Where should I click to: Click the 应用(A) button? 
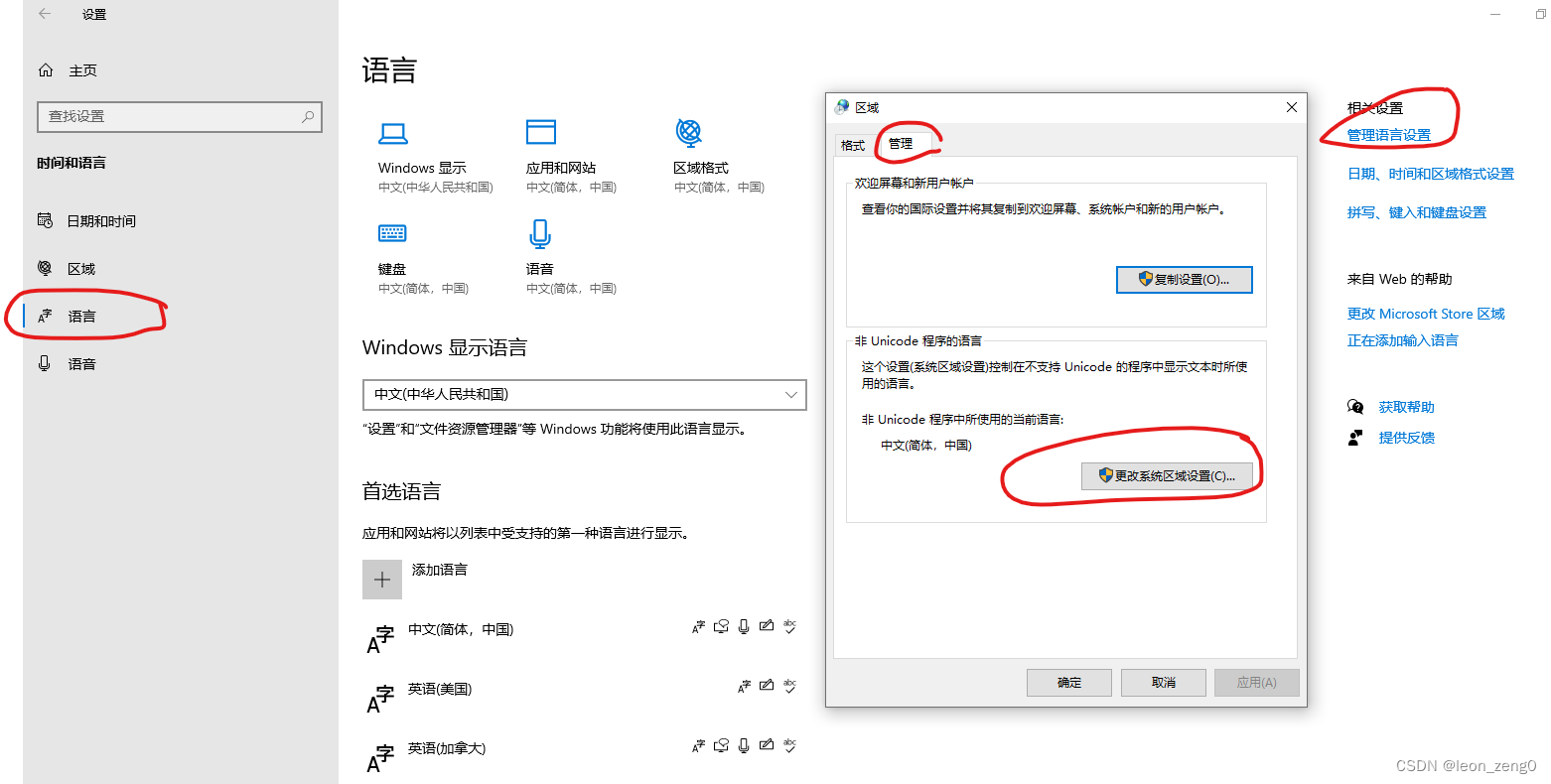click(1257, 683)
